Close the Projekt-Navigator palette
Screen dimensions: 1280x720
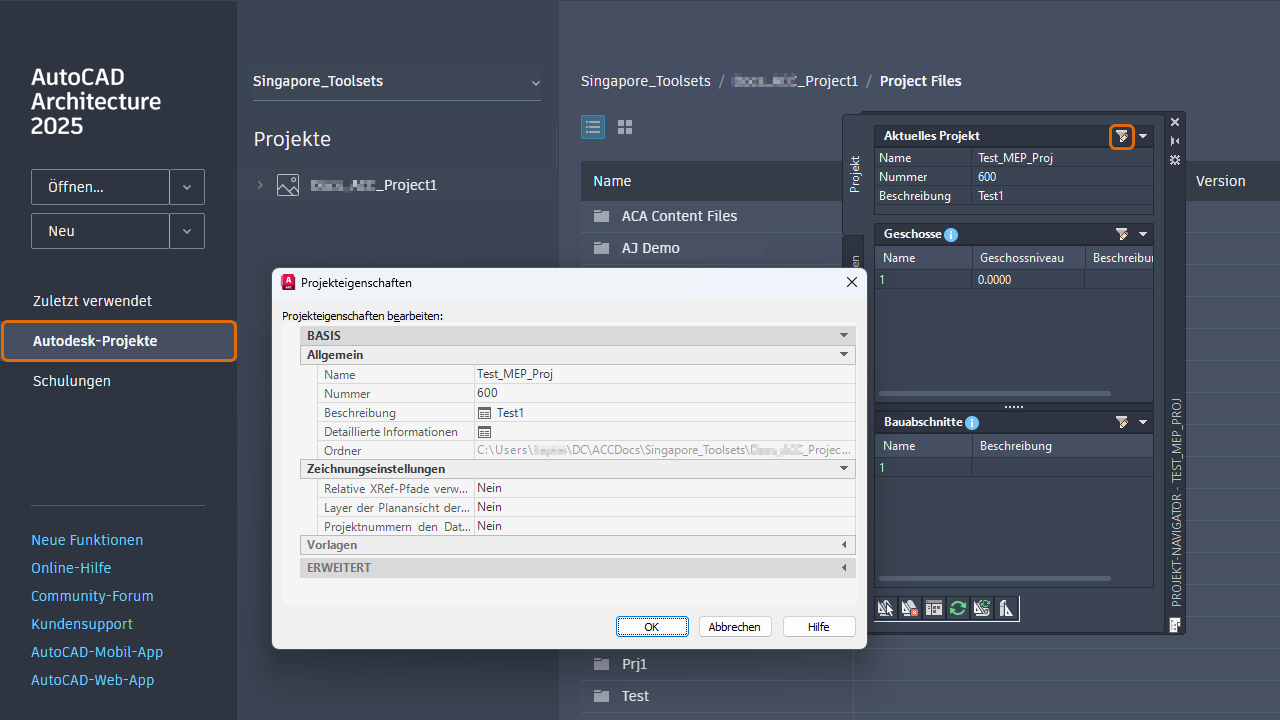[1175, 122]
